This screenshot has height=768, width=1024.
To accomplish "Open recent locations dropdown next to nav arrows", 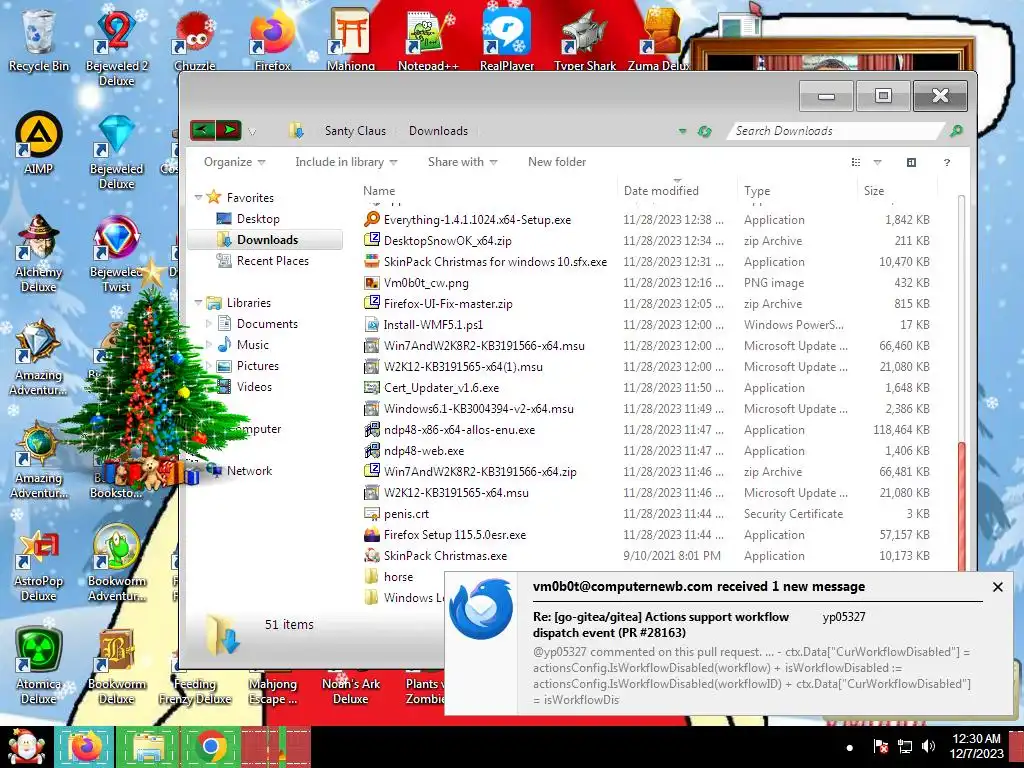I will coord(252,132).
